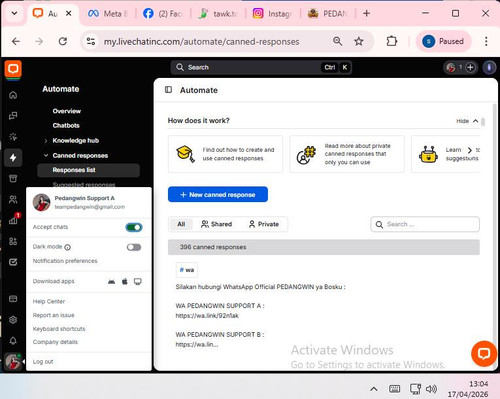Toggle the Accept chats switch
This screenshot has height=399, width=500.
click(134, 227)
